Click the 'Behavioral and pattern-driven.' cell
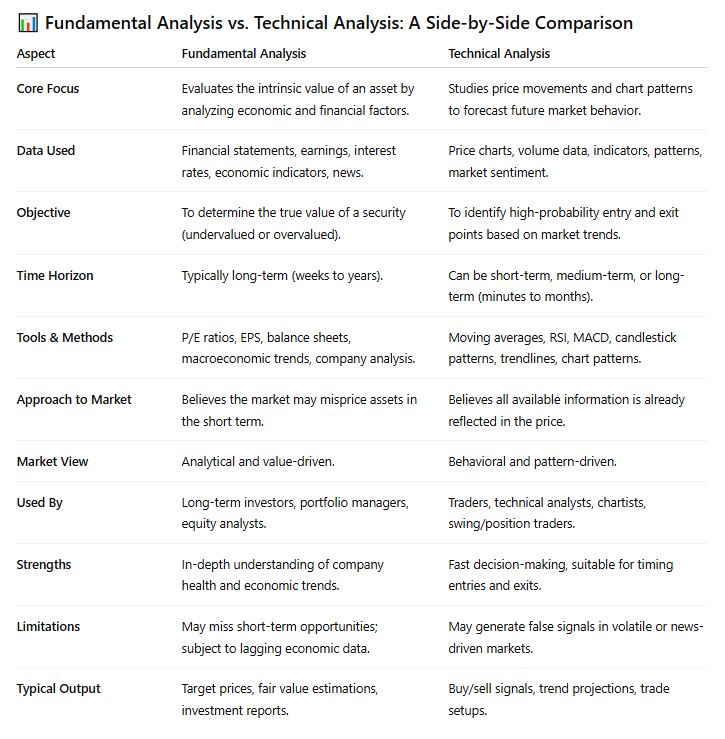Screen dimensions: 725x739 point(532,461)
